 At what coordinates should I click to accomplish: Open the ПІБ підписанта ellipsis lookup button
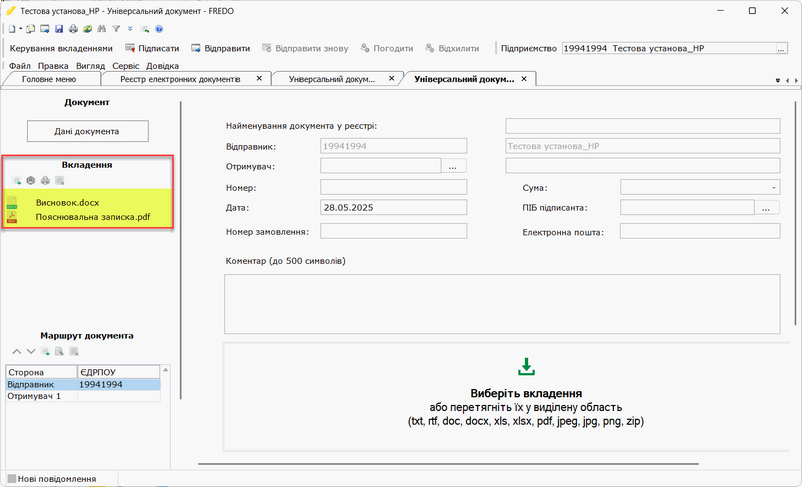[766, 208]
